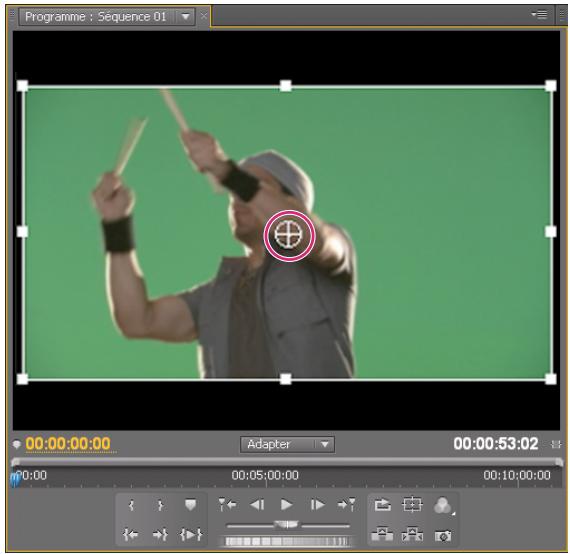Toggle the Loop playback button
Image resolution: width=570 pixels, height=554 pixels.
382,505
